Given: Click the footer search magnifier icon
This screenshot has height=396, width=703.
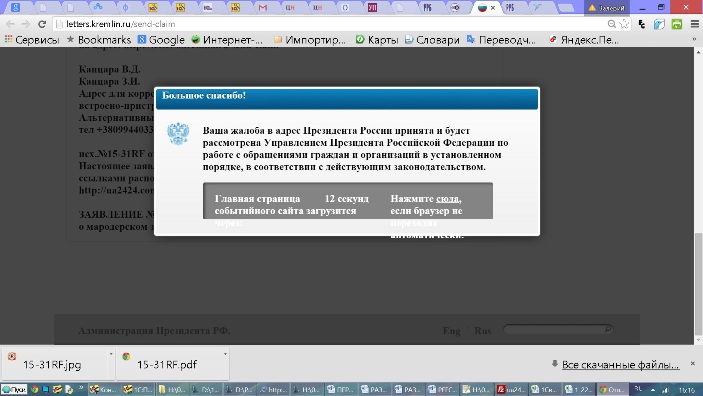Looking at the screenshot, I should (x=608, y=329).
